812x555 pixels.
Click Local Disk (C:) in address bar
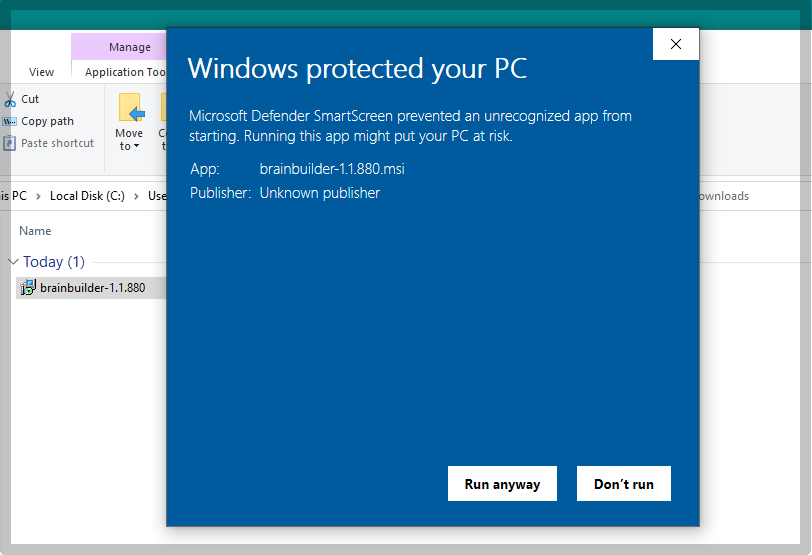tap(87, 196)
